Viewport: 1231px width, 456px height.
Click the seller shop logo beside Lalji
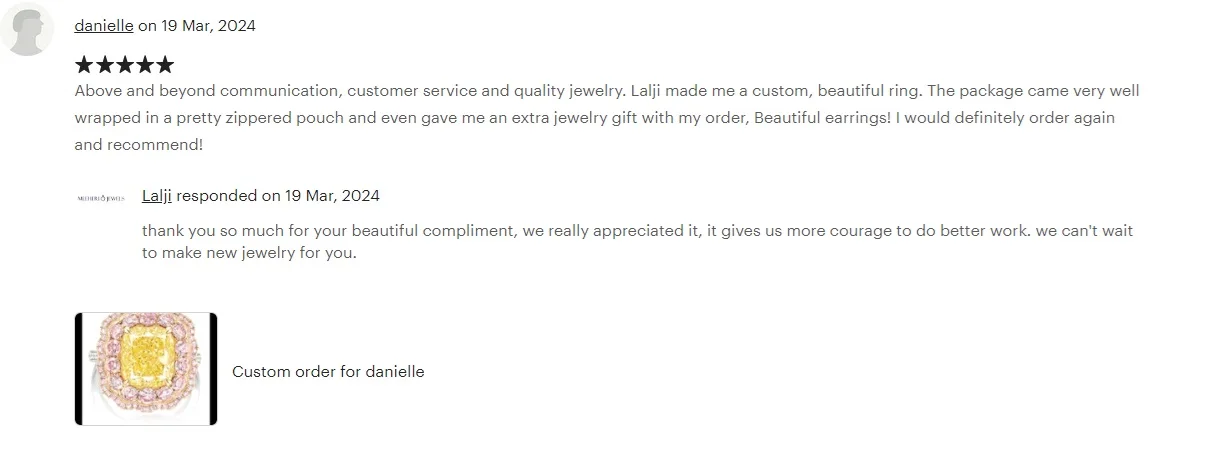[100, 198]
